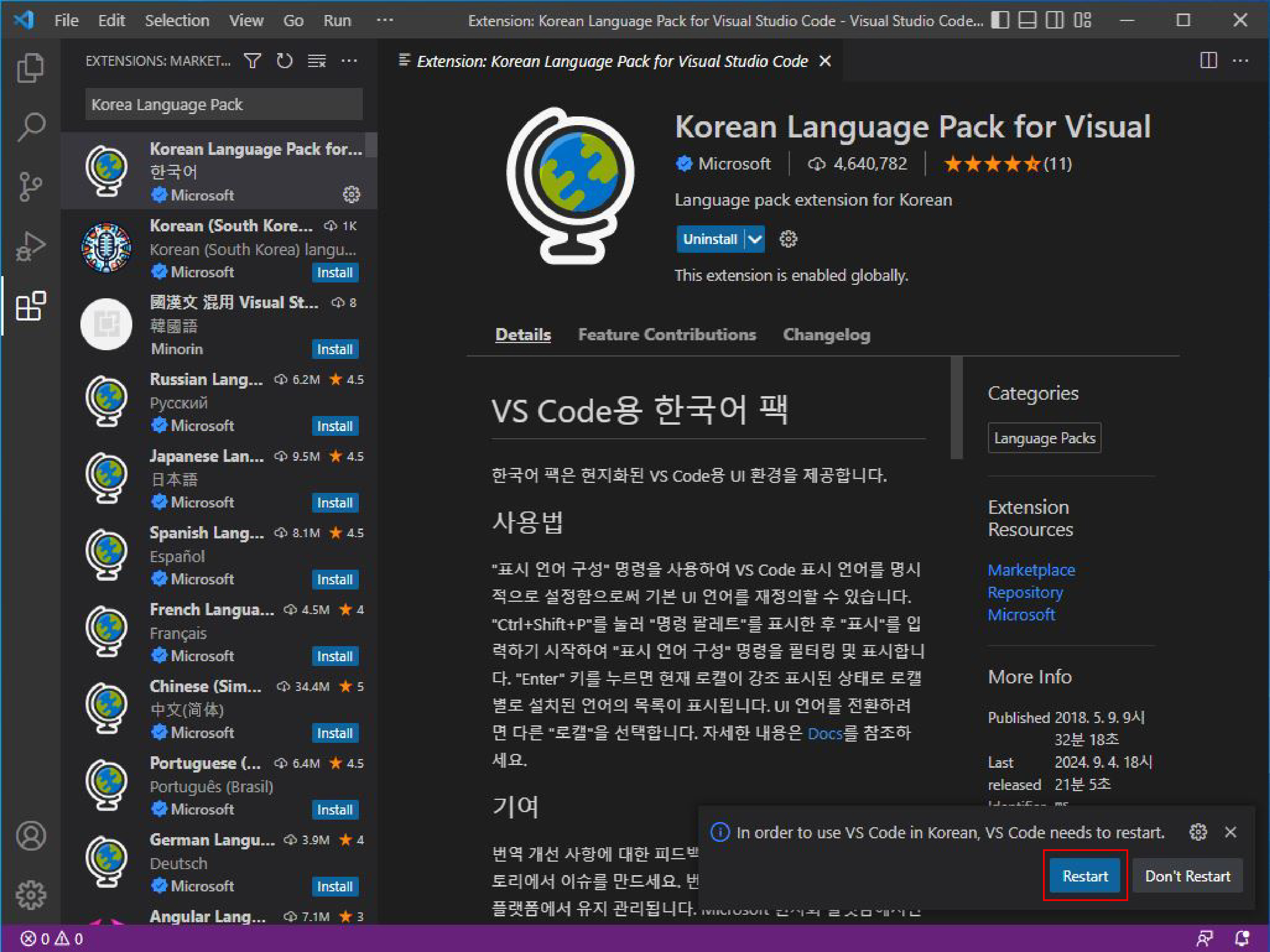Viewport: 1270px width, 952px height.
Task: Switch to the Details tab
Action: coord(523,334)
